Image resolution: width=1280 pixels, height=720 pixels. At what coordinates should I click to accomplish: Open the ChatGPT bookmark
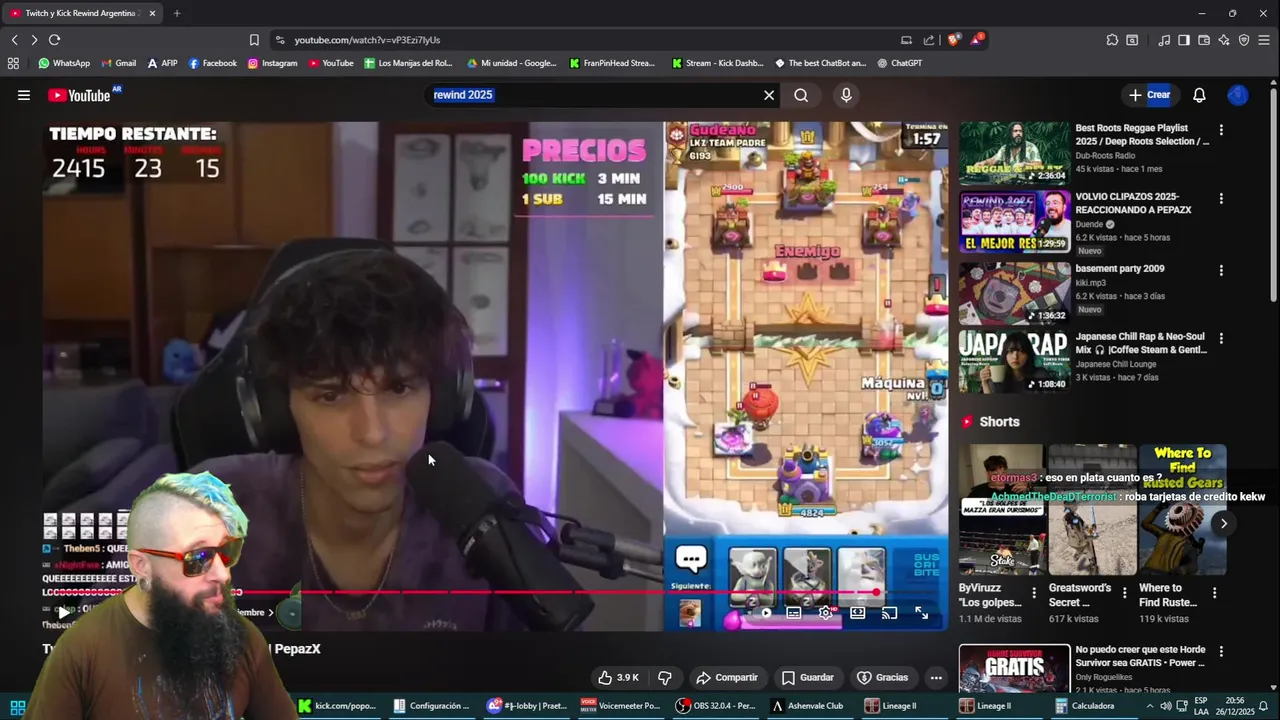pyautogui.click(x=899, y=63)
